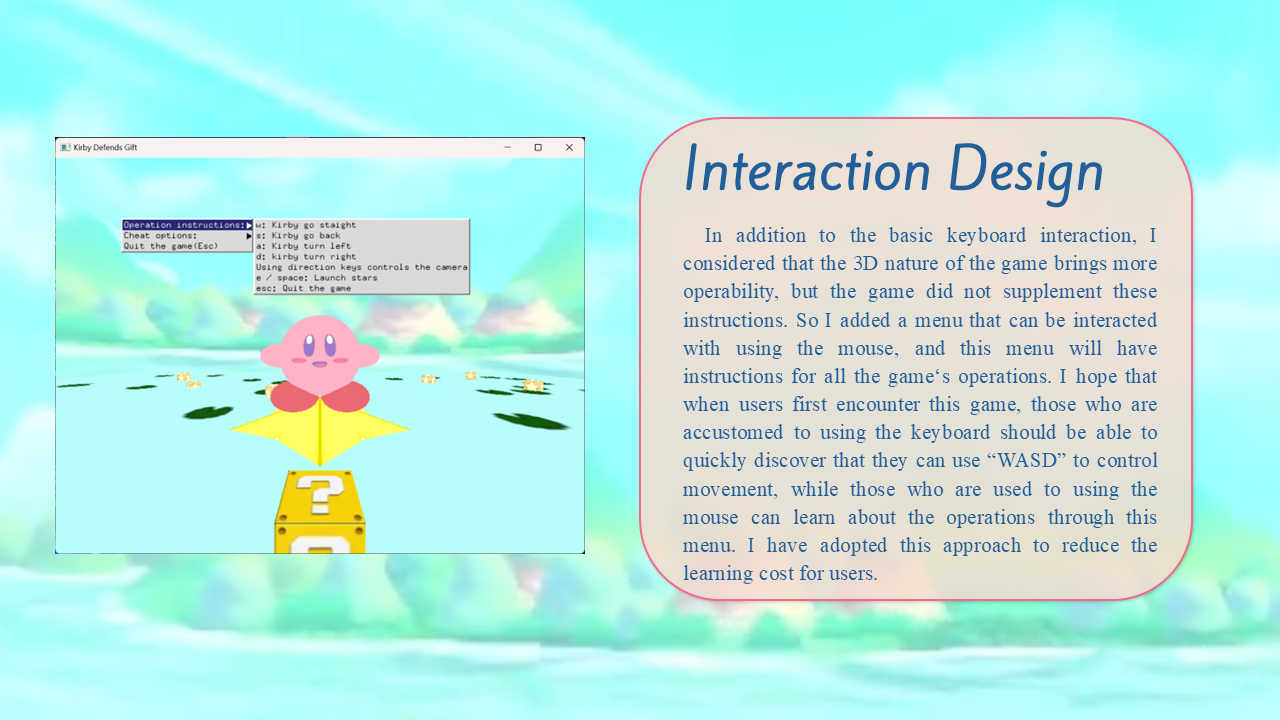Choose 'w: Kirby go staight' submenu entry
This screenshot has height=720, width=1280.
[361, 225]
